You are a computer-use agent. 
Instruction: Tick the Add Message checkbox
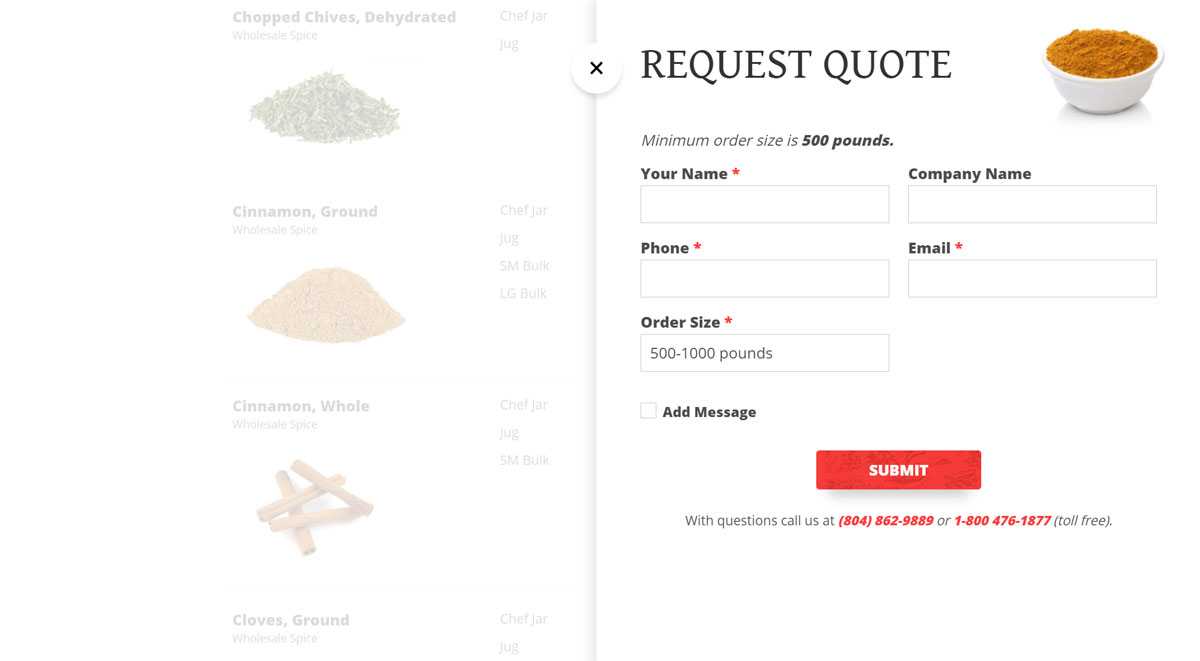point(648,411)
